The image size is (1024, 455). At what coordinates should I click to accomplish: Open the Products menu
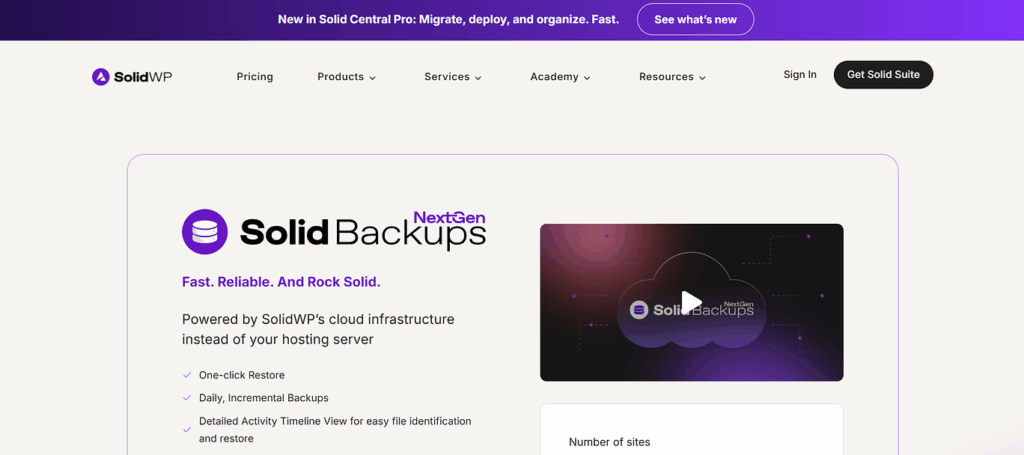pos(347,76)
